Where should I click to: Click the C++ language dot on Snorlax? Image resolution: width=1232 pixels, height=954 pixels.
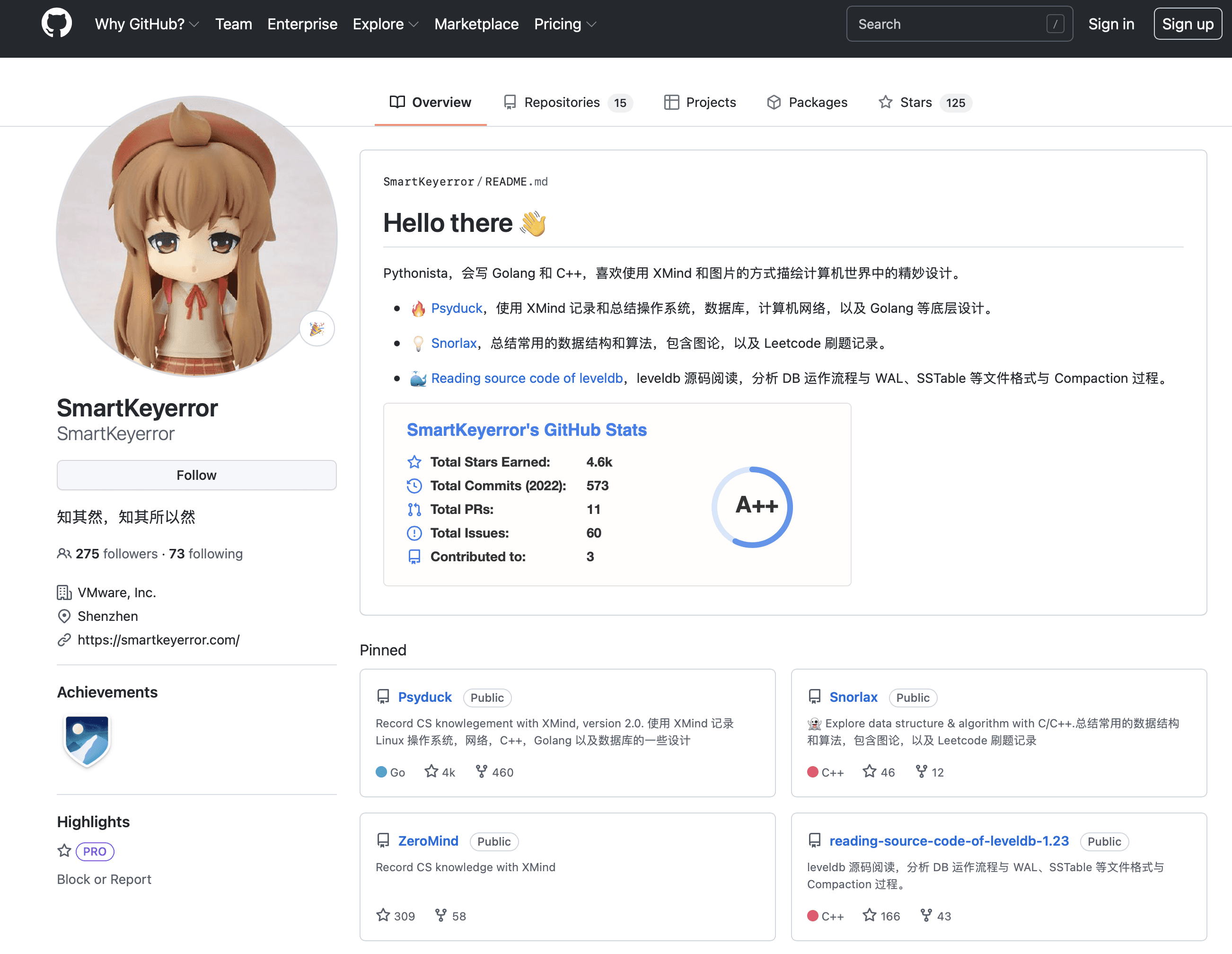813,772
